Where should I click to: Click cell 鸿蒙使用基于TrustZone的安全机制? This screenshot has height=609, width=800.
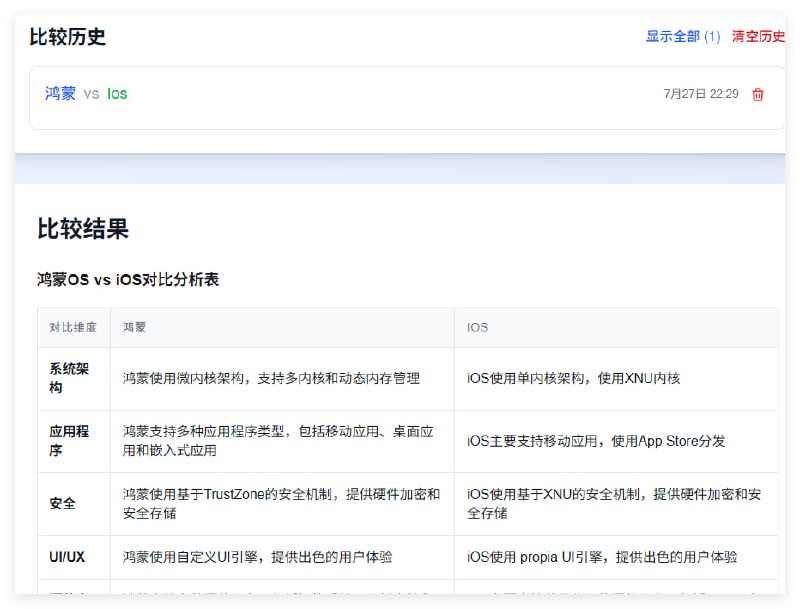281,503
